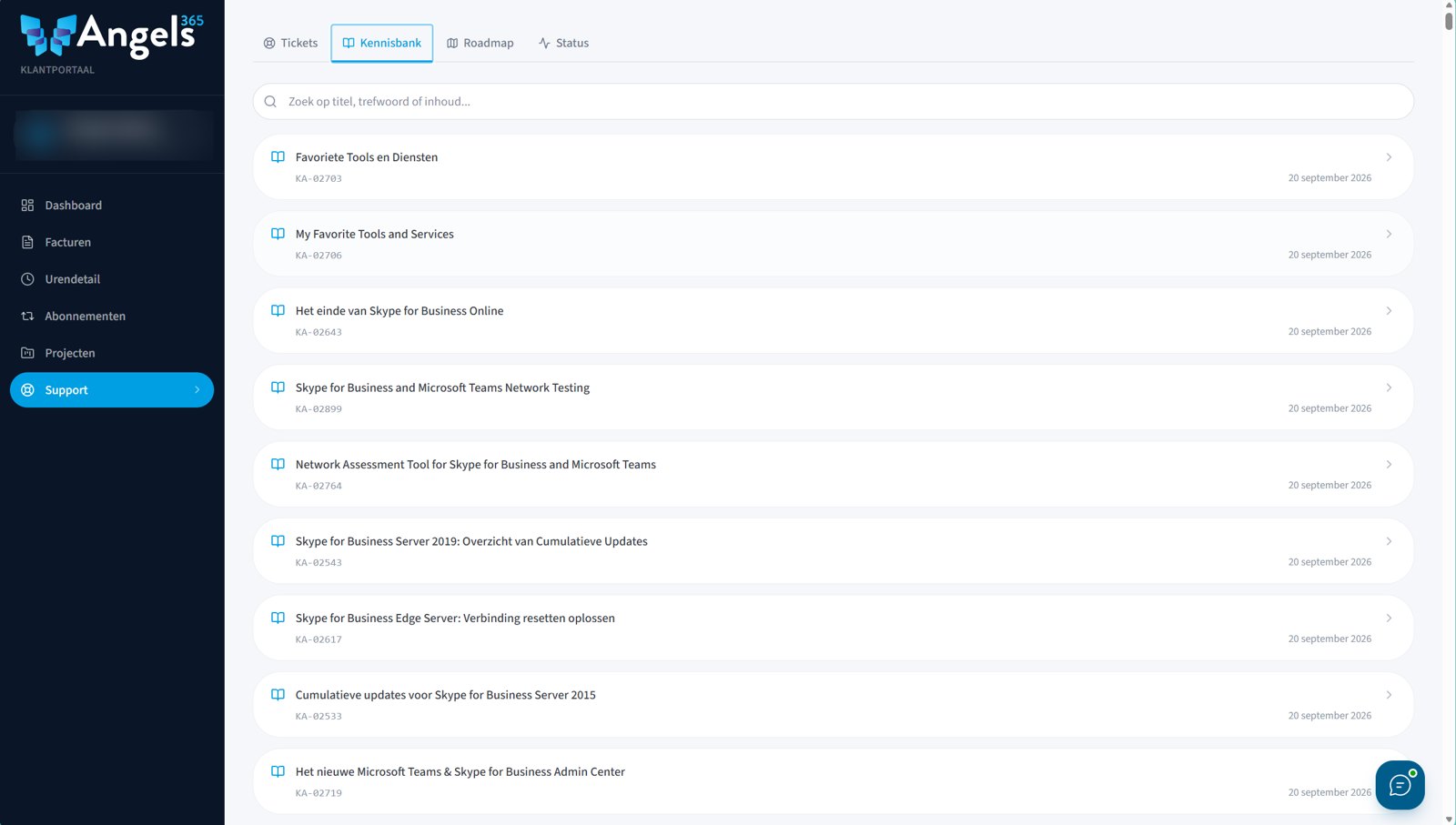Image resolution: width=1456 pixels, height=825 pixels.
Task: Click book icon of Het einde van Skype article
Action: [278, 311]
